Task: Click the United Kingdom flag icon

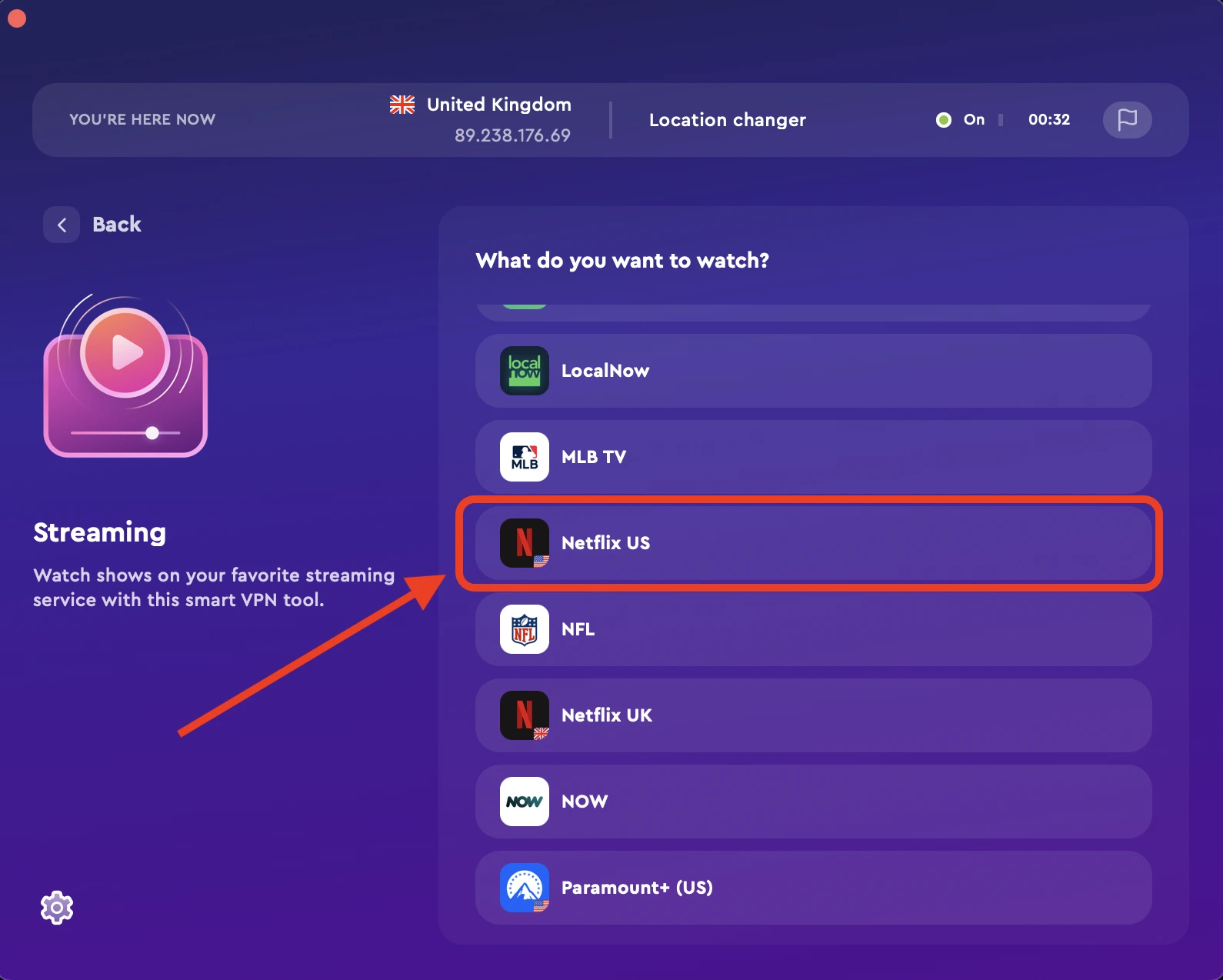Action: coord(402,105)
